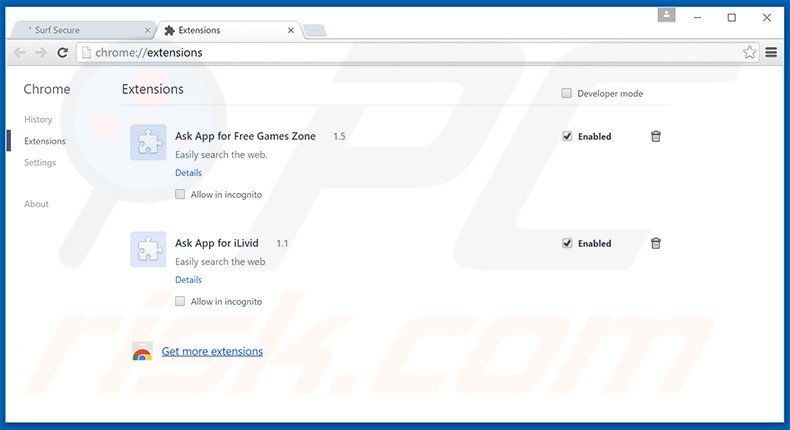Enable Developer mode checkbox

(566, 93)
